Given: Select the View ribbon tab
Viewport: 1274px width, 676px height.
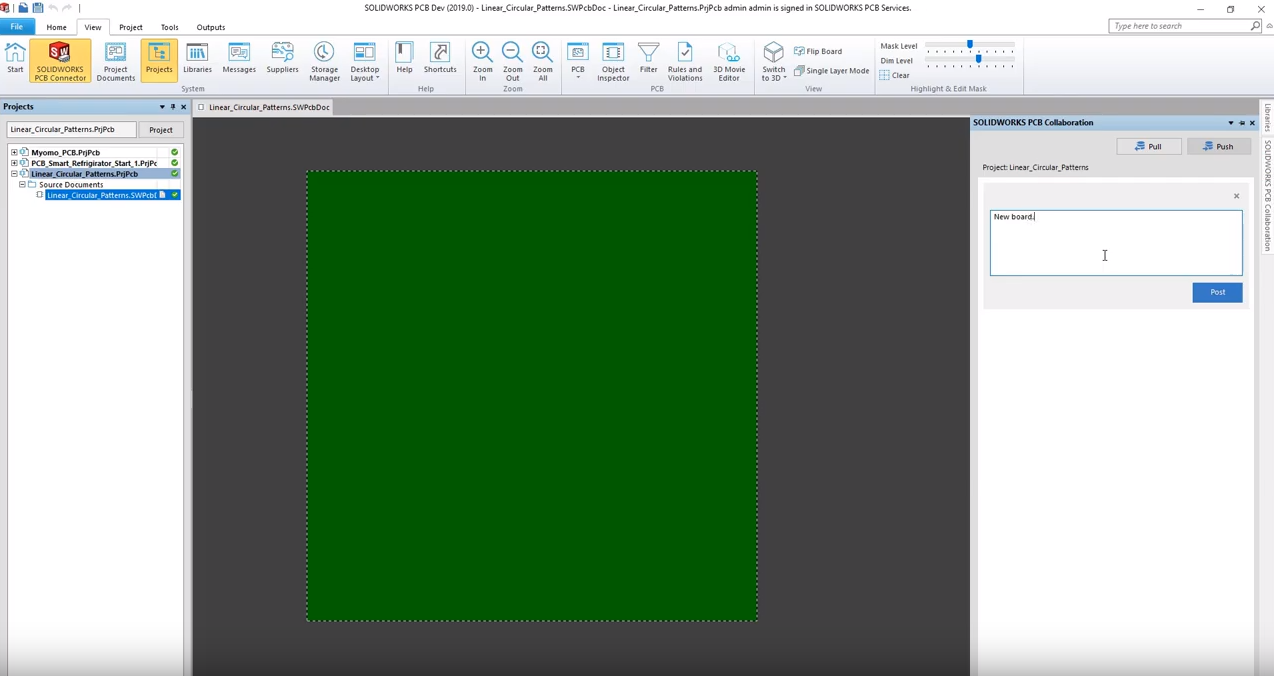Looking at the screenshot, I should (x=92, y=27).
